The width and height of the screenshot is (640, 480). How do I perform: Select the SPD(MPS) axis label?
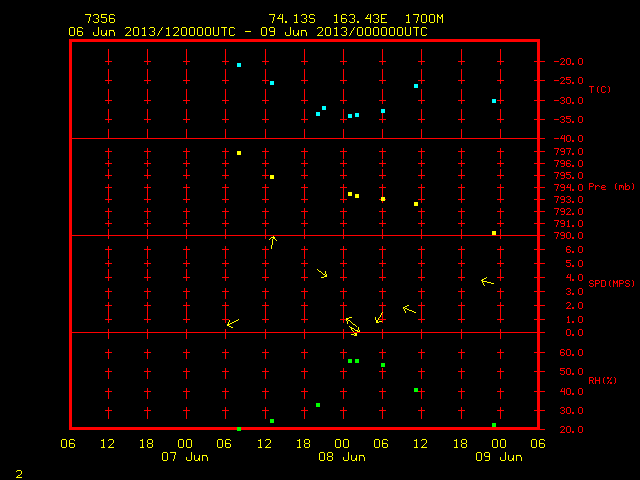(x=611, y=283)
